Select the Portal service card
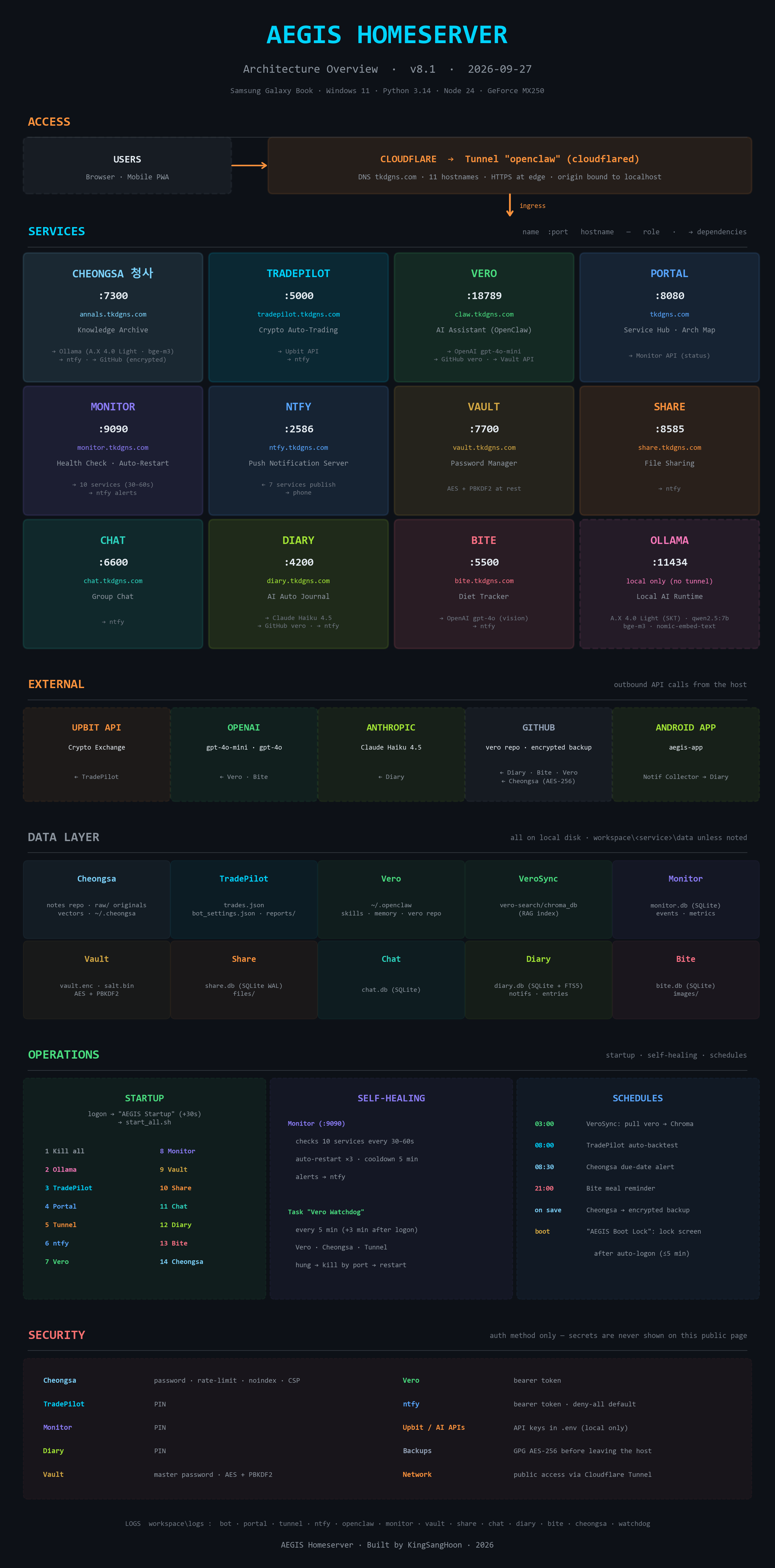Image resolution: width=775 pixels, height=1568 pixels. 669,317
